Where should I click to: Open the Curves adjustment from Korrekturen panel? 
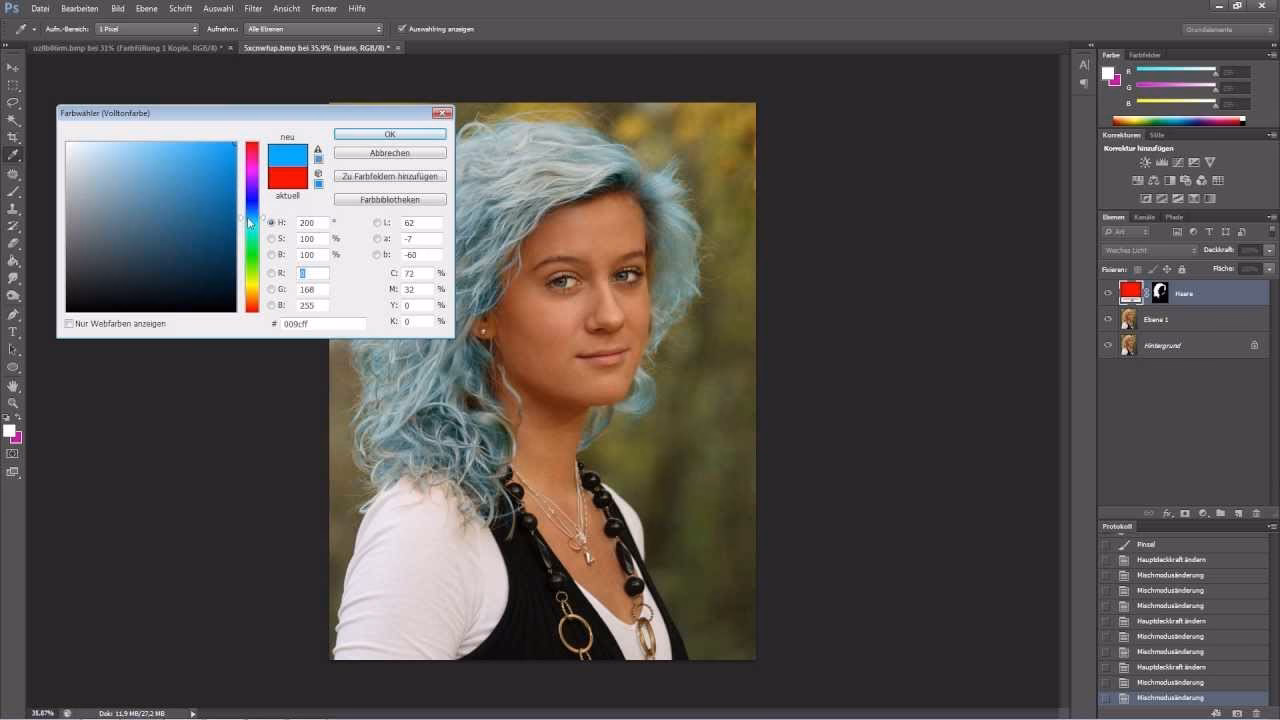1178,162
